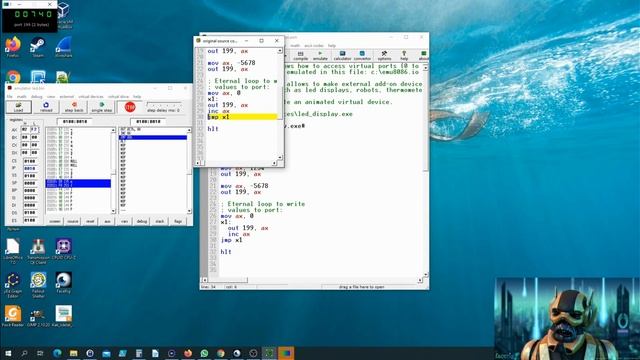Viewport: 640px width, 360px height.
Task: Click the compile button in editor toolbar
Action: coord(301,56)
